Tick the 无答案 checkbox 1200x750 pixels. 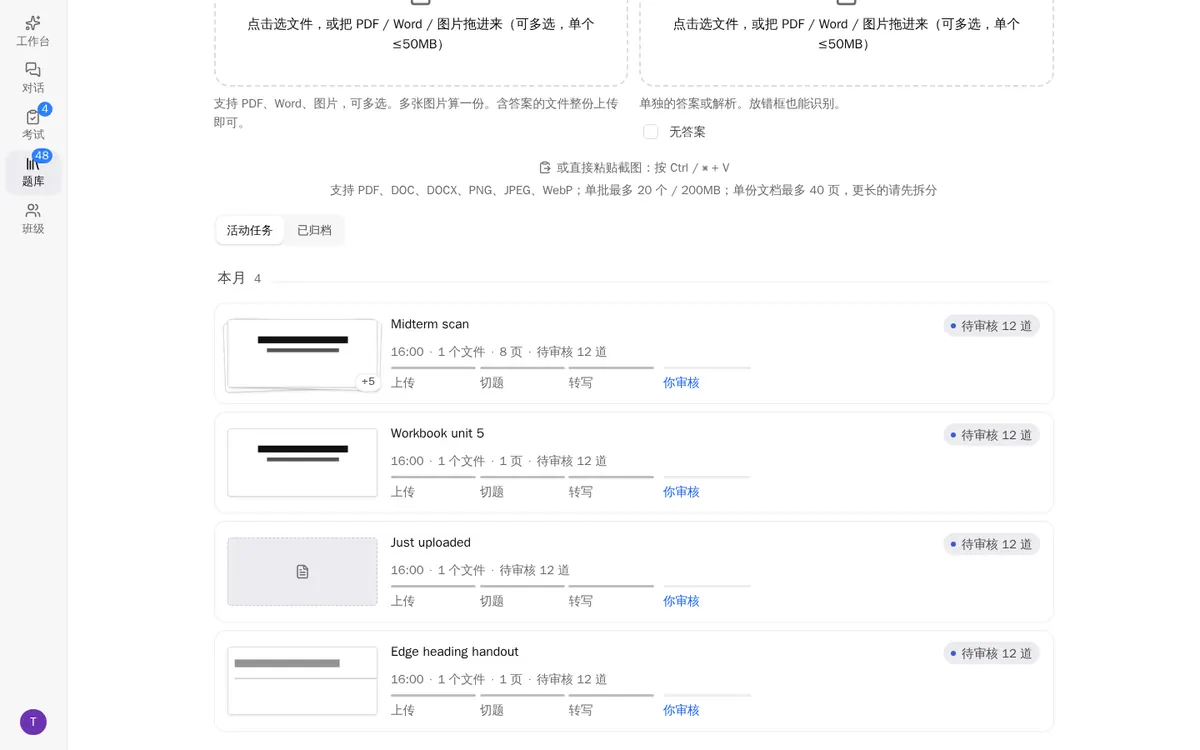coord(651,132)
